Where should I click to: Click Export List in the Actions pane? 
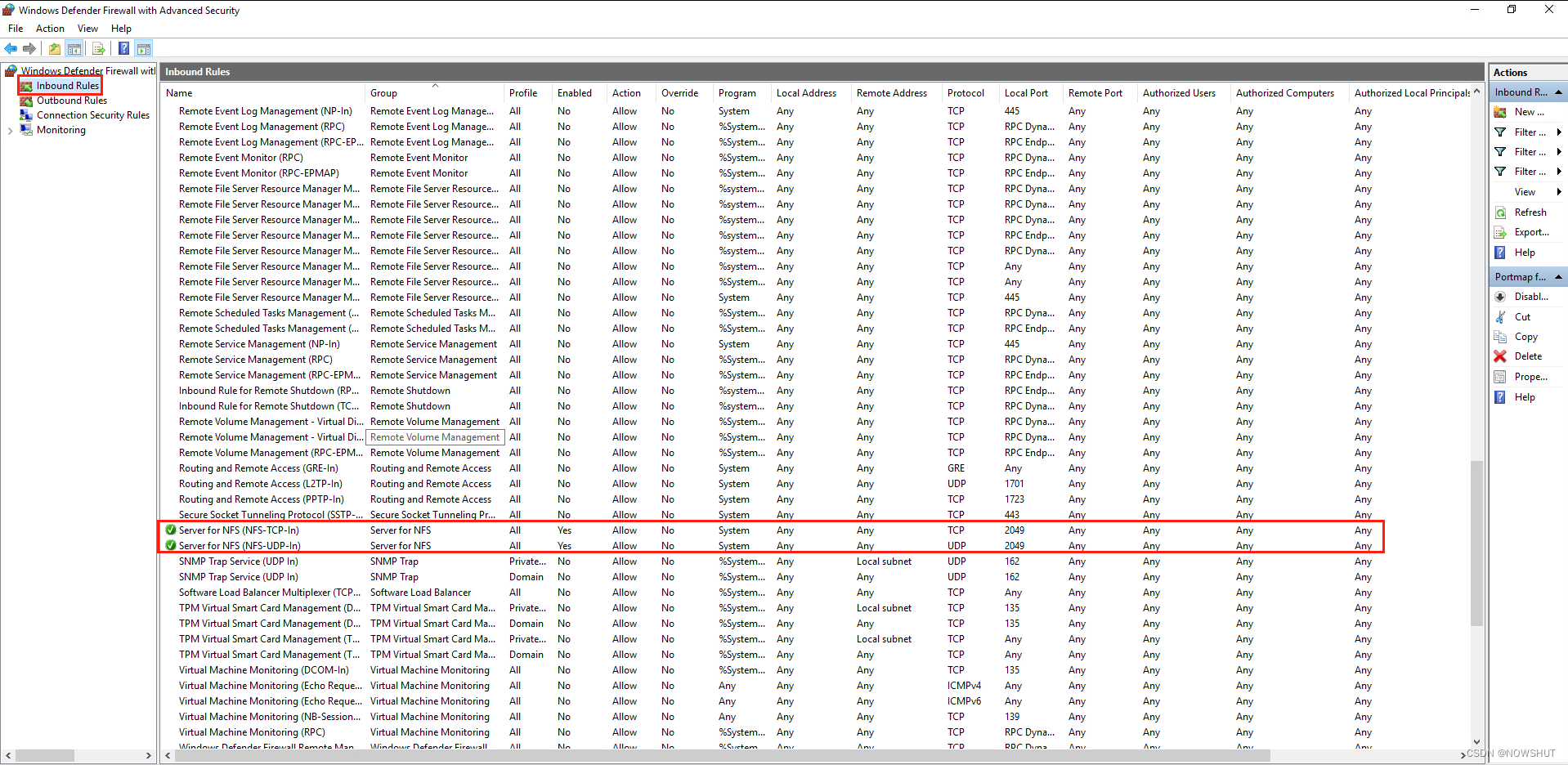(x=1530, y=232)
